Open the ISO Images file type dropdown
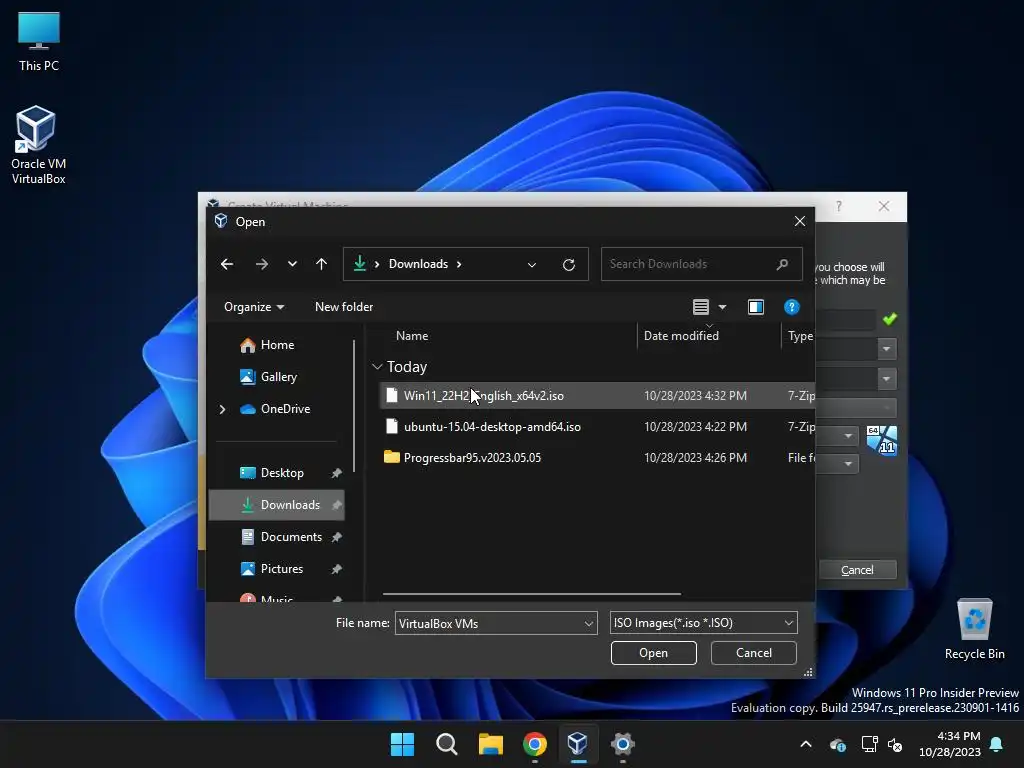Image resolution: width=1024 pixels, height=768 pixels. [703, 623]
